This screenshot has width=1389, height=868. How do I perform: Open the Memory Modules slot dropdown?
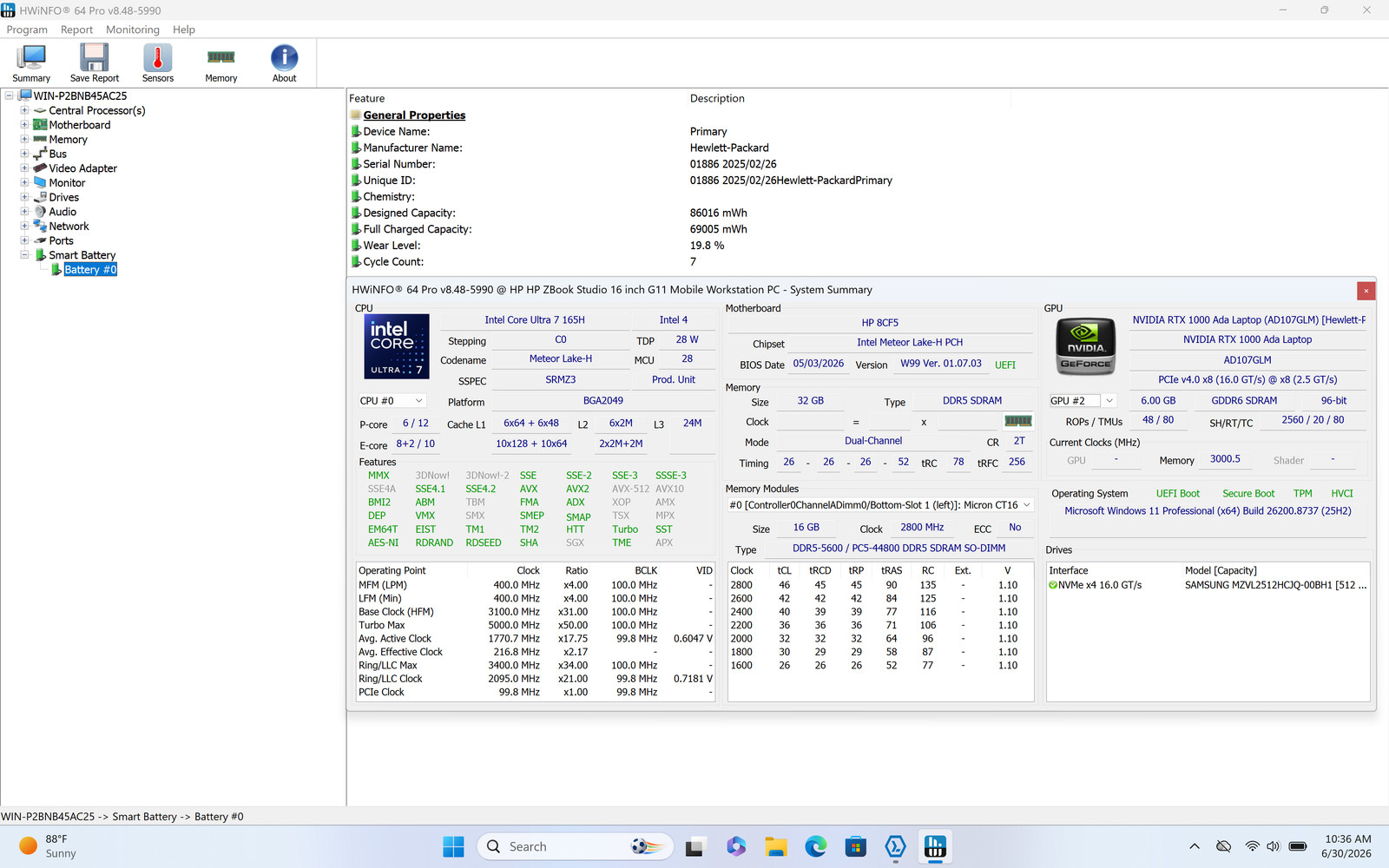[880, 505]
